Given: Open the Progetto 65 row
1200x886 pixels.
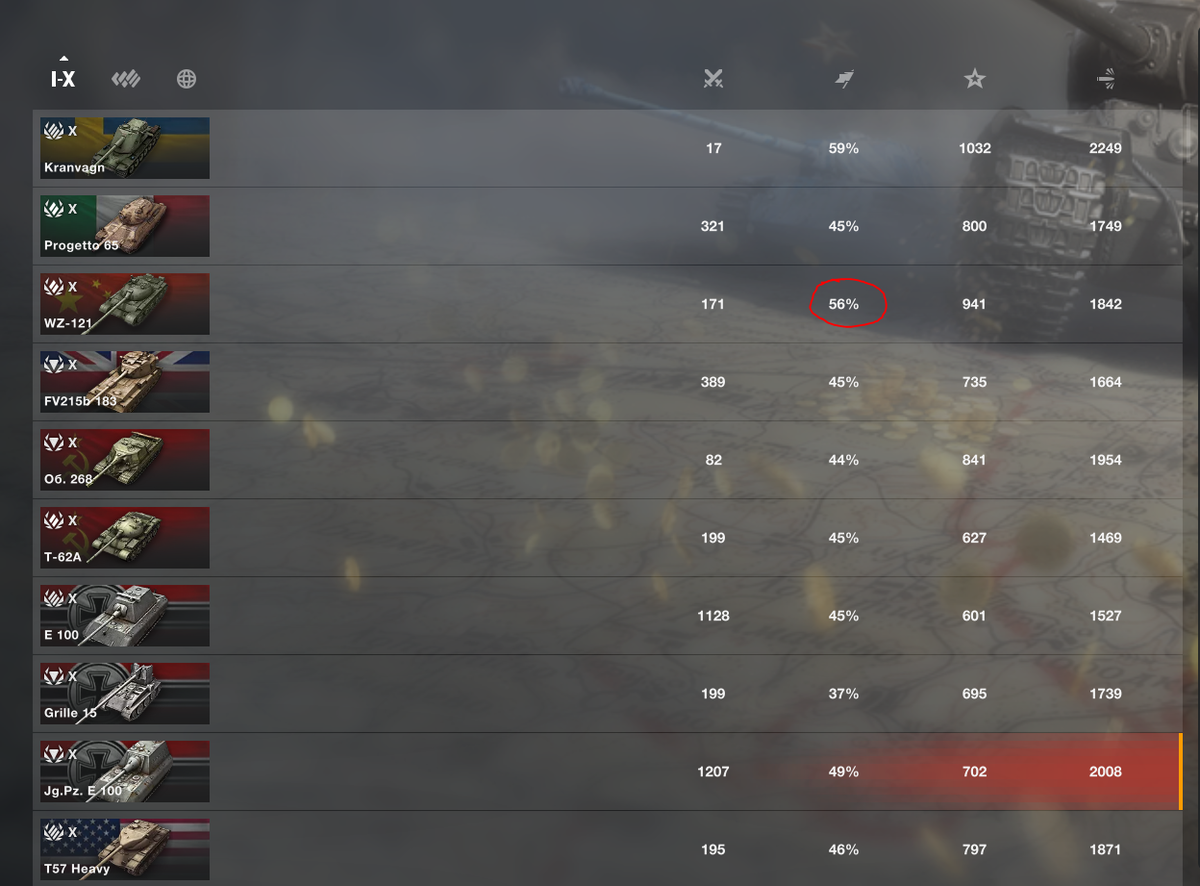Looking at the screenshot, I should click(x=607, y=226).
